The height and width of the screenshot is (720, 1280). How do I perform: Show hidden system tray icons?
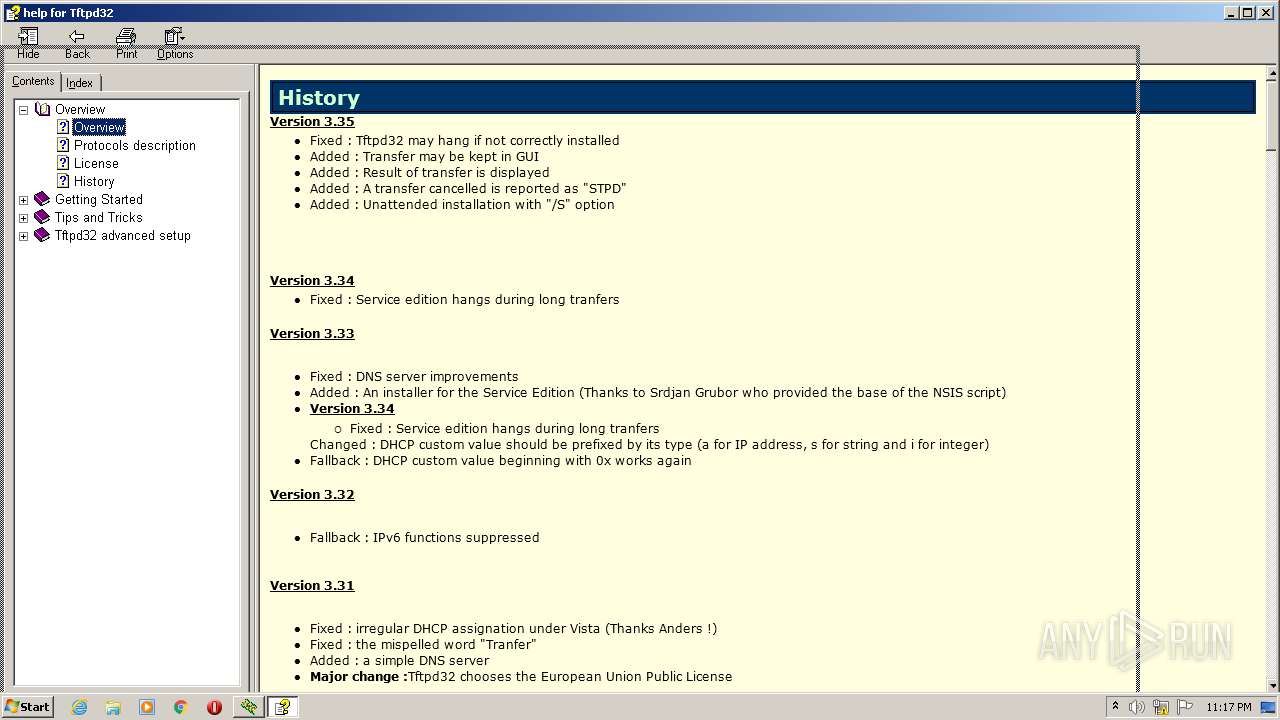coord(1115,707)
